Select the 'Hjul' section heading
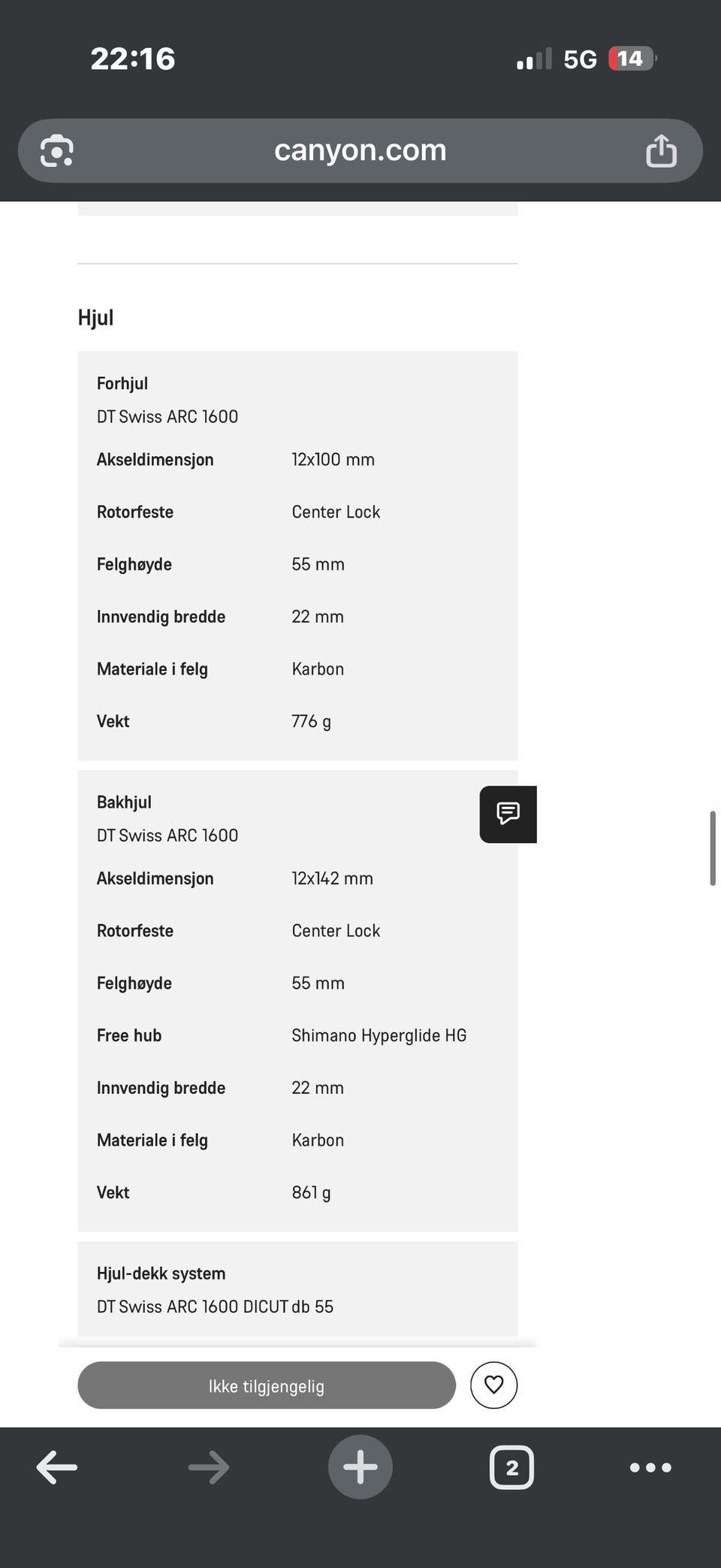Viewport: 721px width, 1568px height. point(96,318)
